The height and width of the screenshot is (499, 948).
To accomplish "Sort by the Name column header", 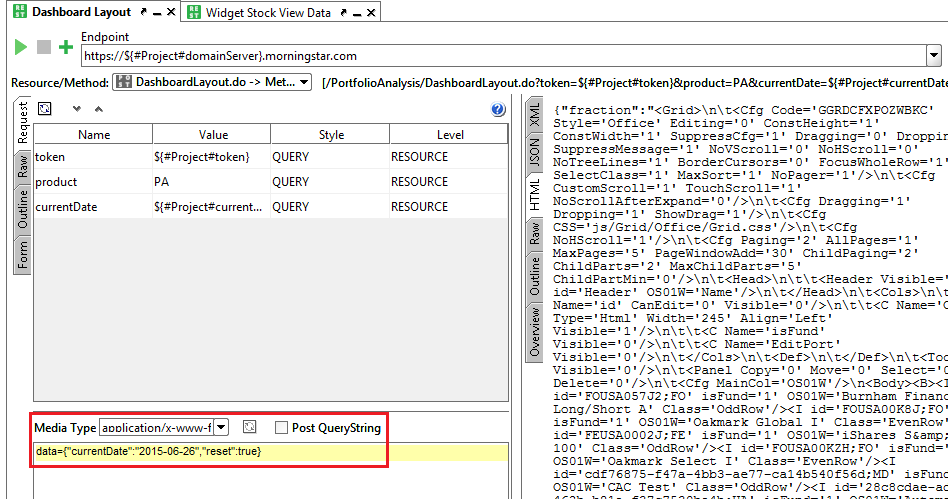I will click(x=94, y=134).
